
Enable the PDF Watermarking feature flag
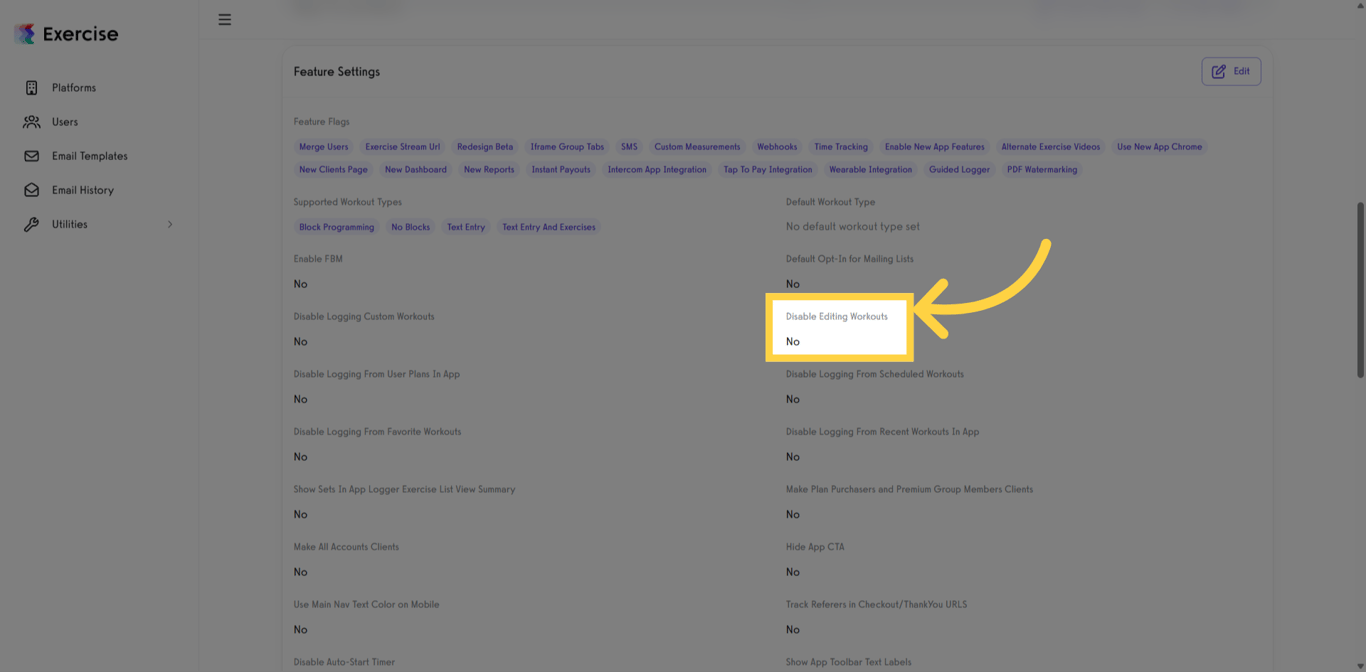click(x=1043, y=169)
